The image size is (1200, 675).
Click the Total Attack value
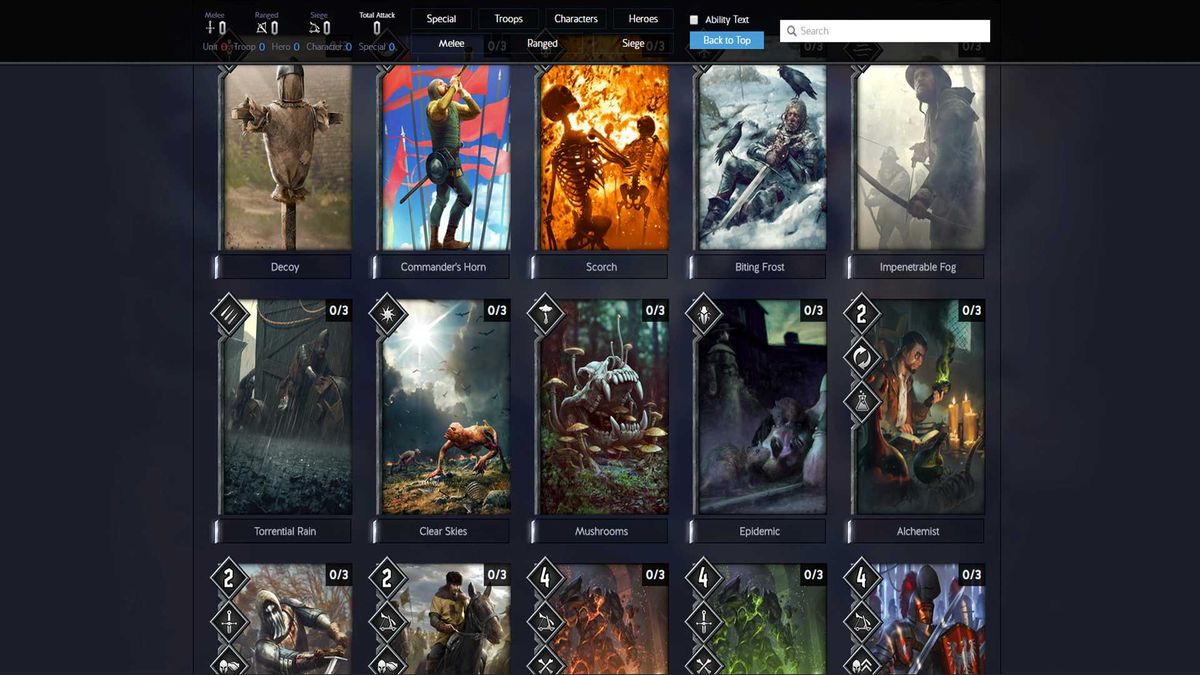pos(377,29)
